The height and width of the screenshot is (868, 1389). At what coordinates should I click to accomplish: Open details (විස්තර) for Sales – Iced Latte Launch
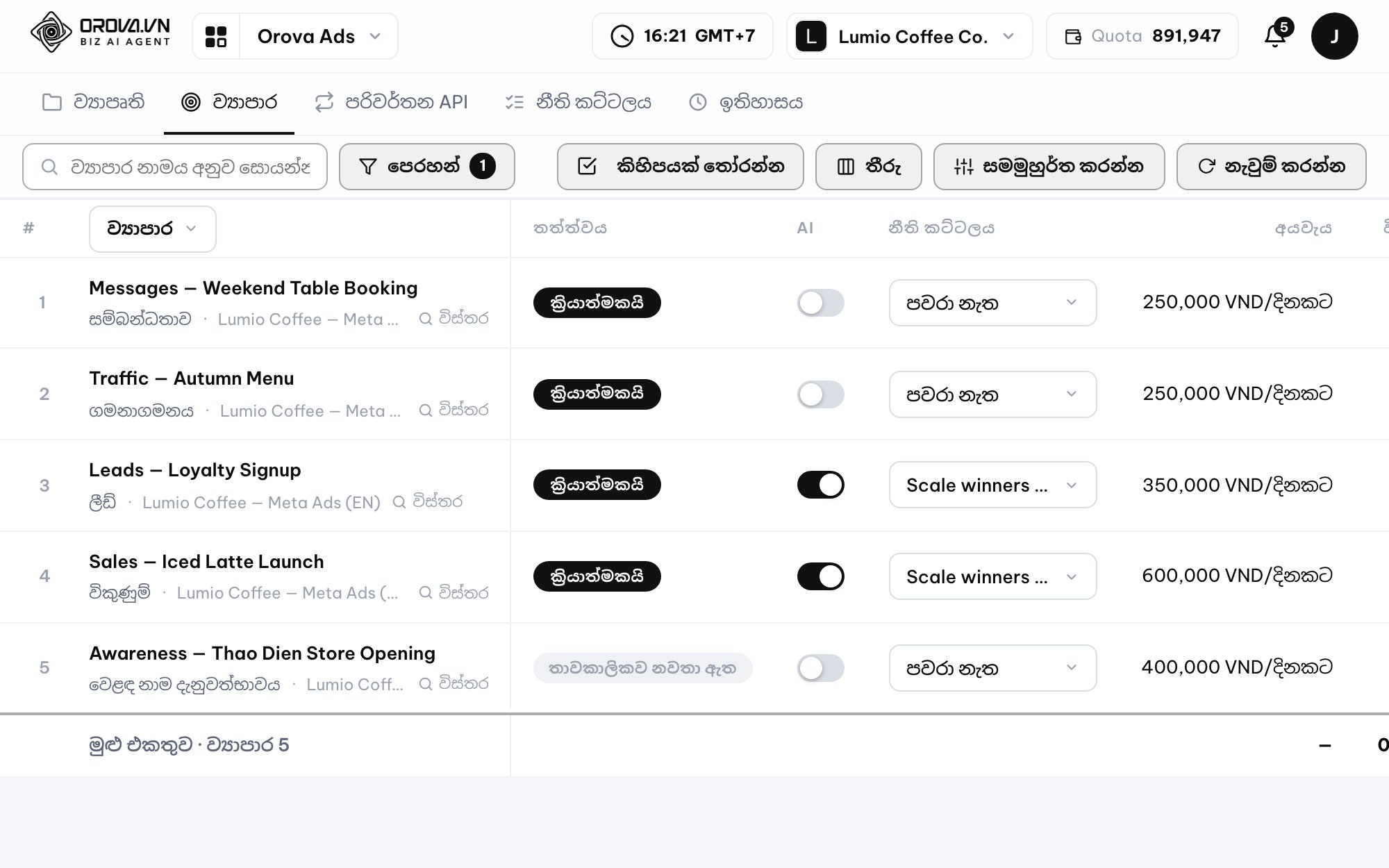click(x=454, y=592)
